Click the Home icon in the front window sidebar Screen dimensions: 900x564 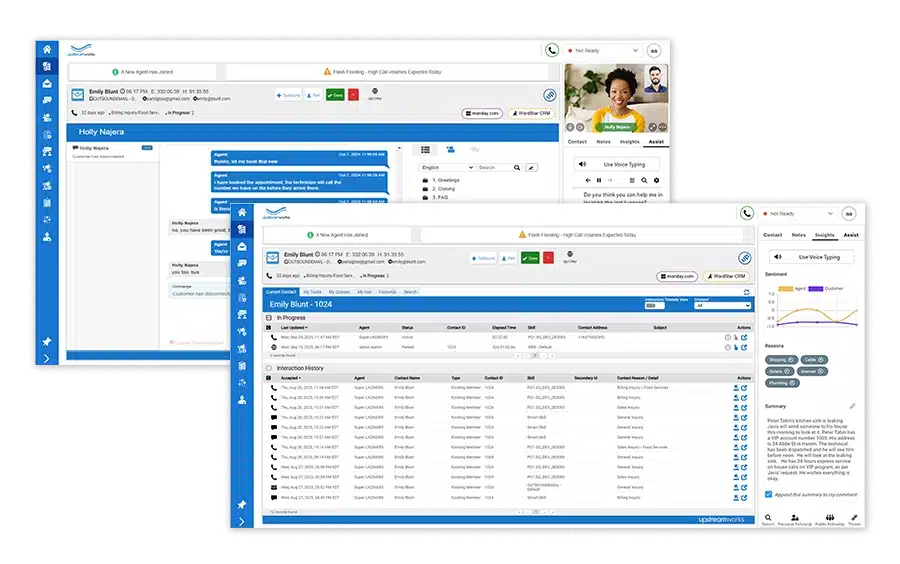click(x=241, y=213)
